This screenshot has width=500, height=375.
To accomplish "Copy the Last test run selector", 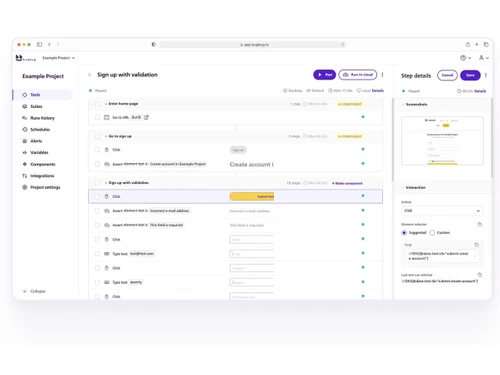I will tap(480, 275).
